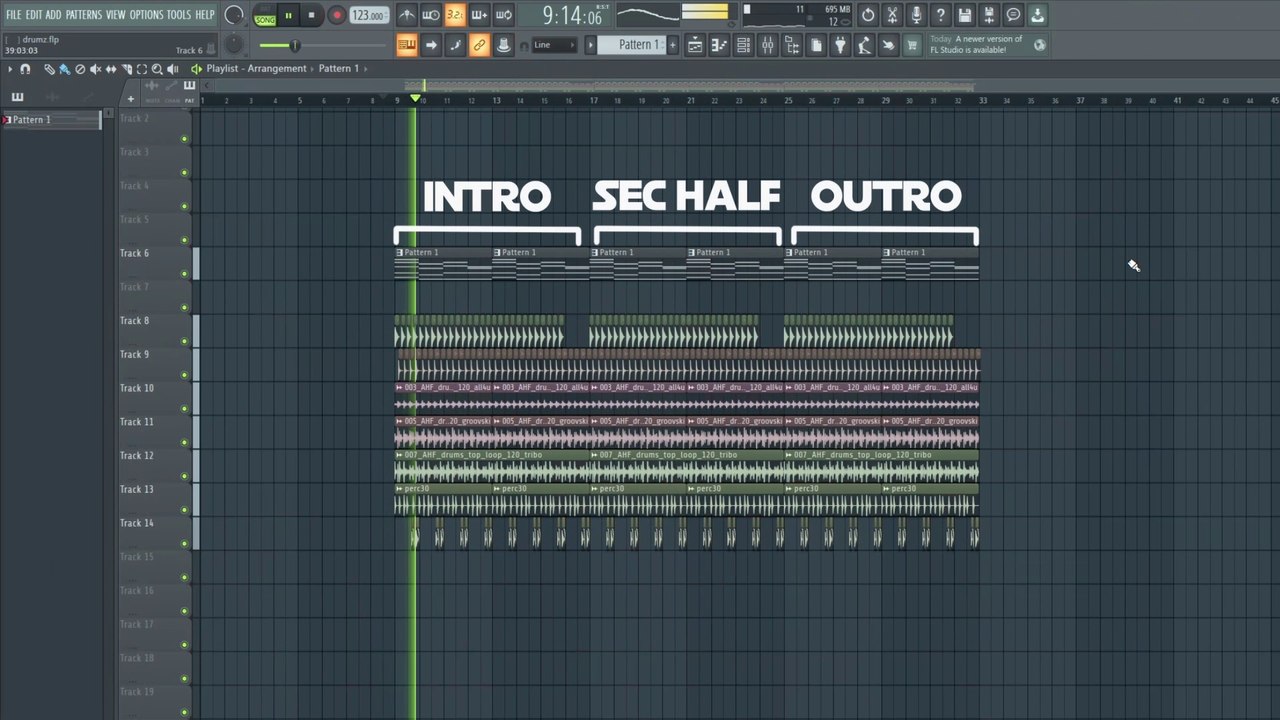Click the master pitch knob
Screen dimensions: 1280x720
pos(234,44)
